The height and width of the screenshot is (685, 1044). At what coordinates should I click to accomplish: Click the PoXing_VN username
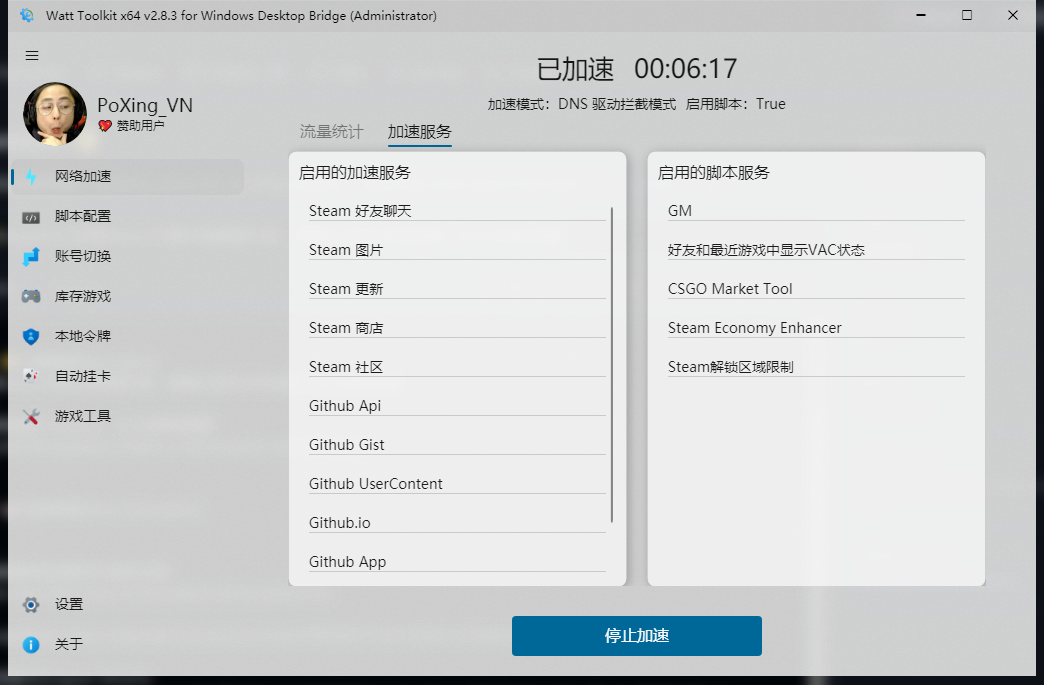click(x=145, y=105)
